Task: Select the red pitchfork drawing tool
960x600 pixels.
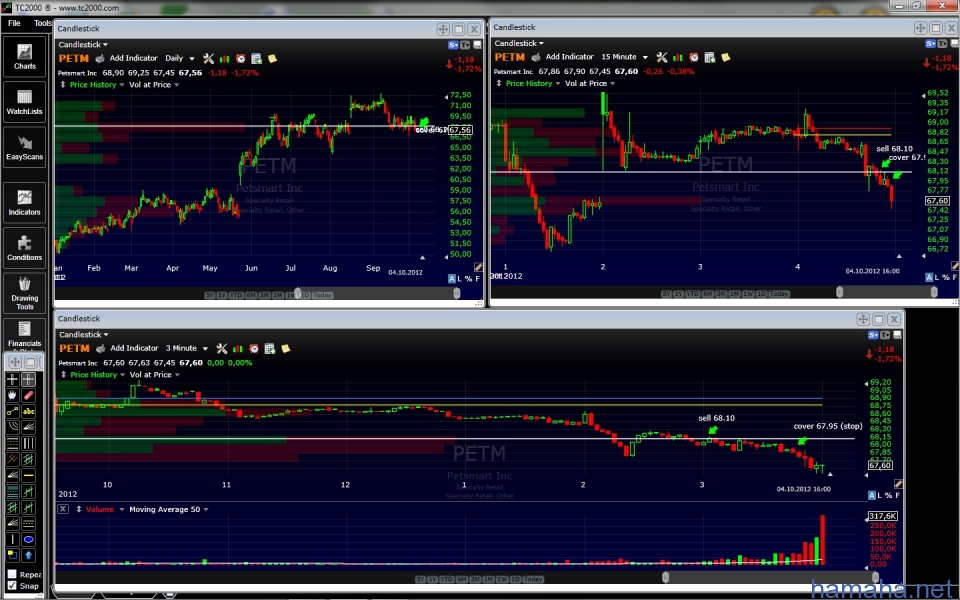Action: pyautogui.click(x=12, y=459)
